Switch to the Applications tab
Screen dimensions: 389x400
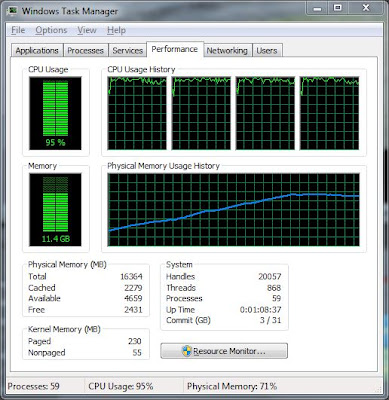(37, 50)
